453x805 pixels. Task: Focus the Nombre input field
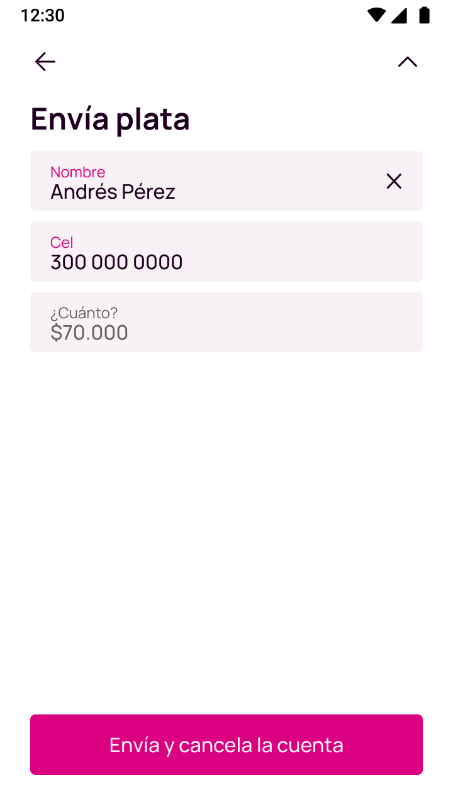226,181
